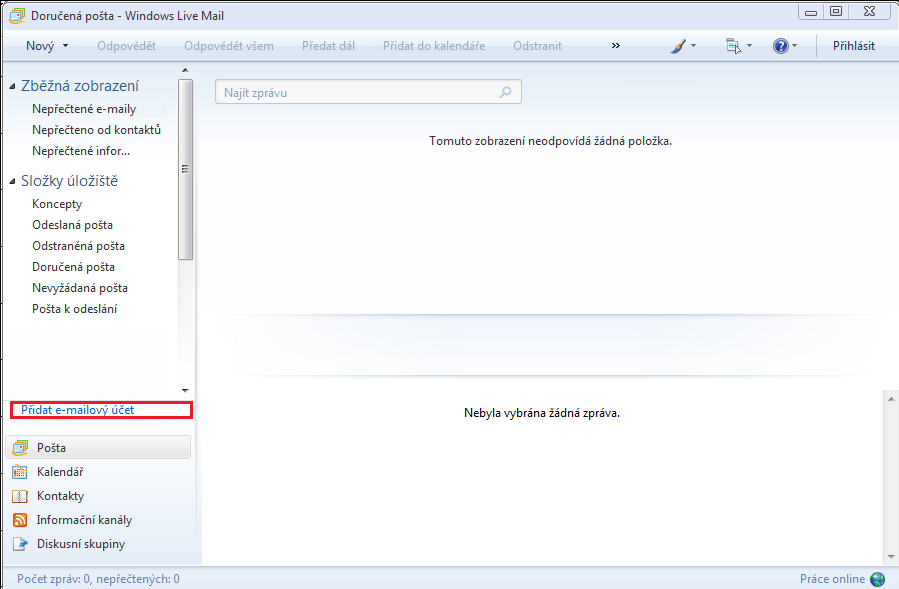Click the Přihlásit sign-in button
The image size is (899, 589).
[x=854, y=46]
